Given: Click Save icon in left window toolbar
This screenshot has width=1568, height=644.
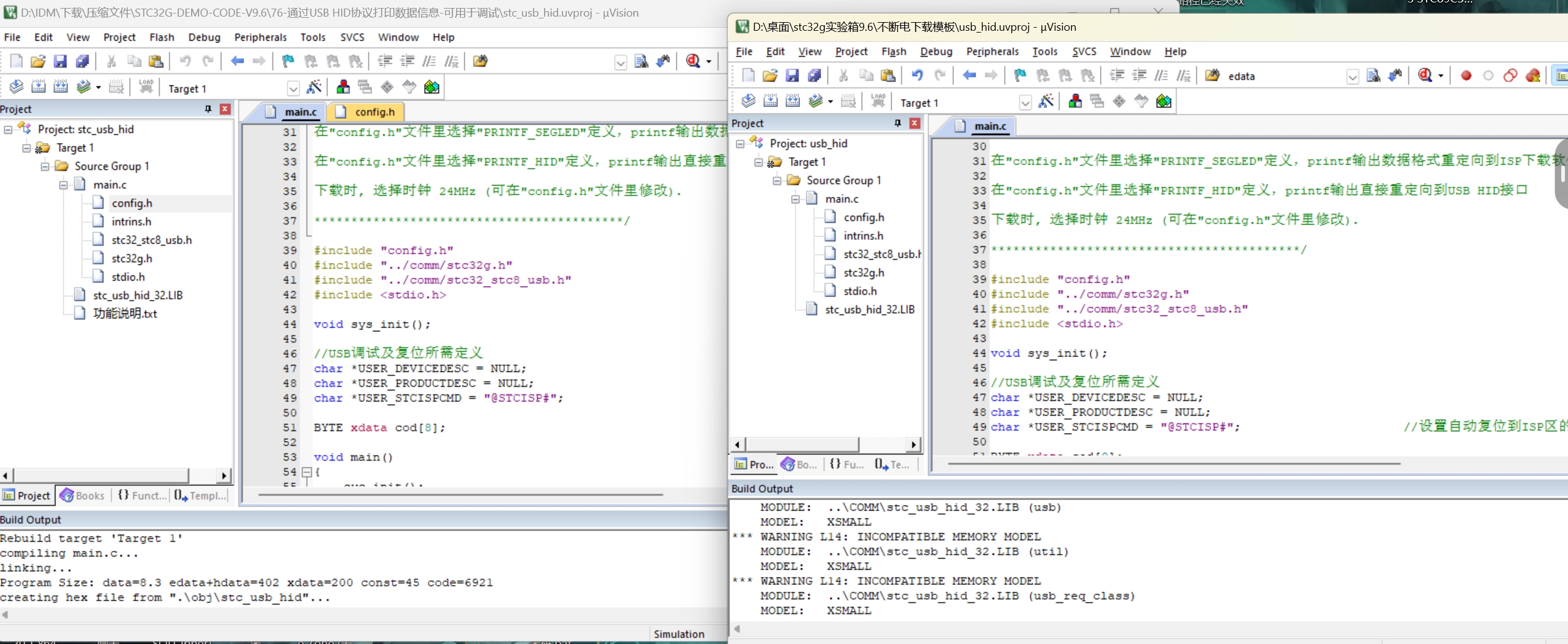Looking at the screenshot, I should click(60, 61).
